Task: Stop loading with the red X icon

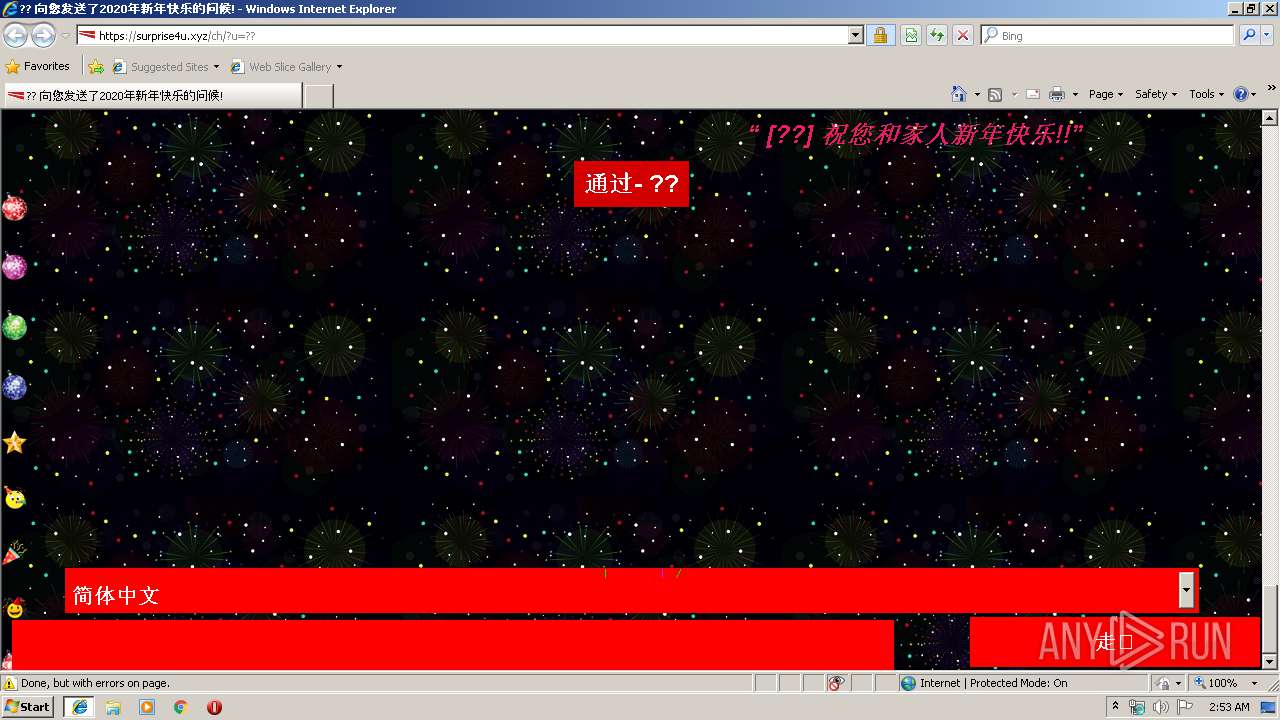Action: [x=962, y=35]
